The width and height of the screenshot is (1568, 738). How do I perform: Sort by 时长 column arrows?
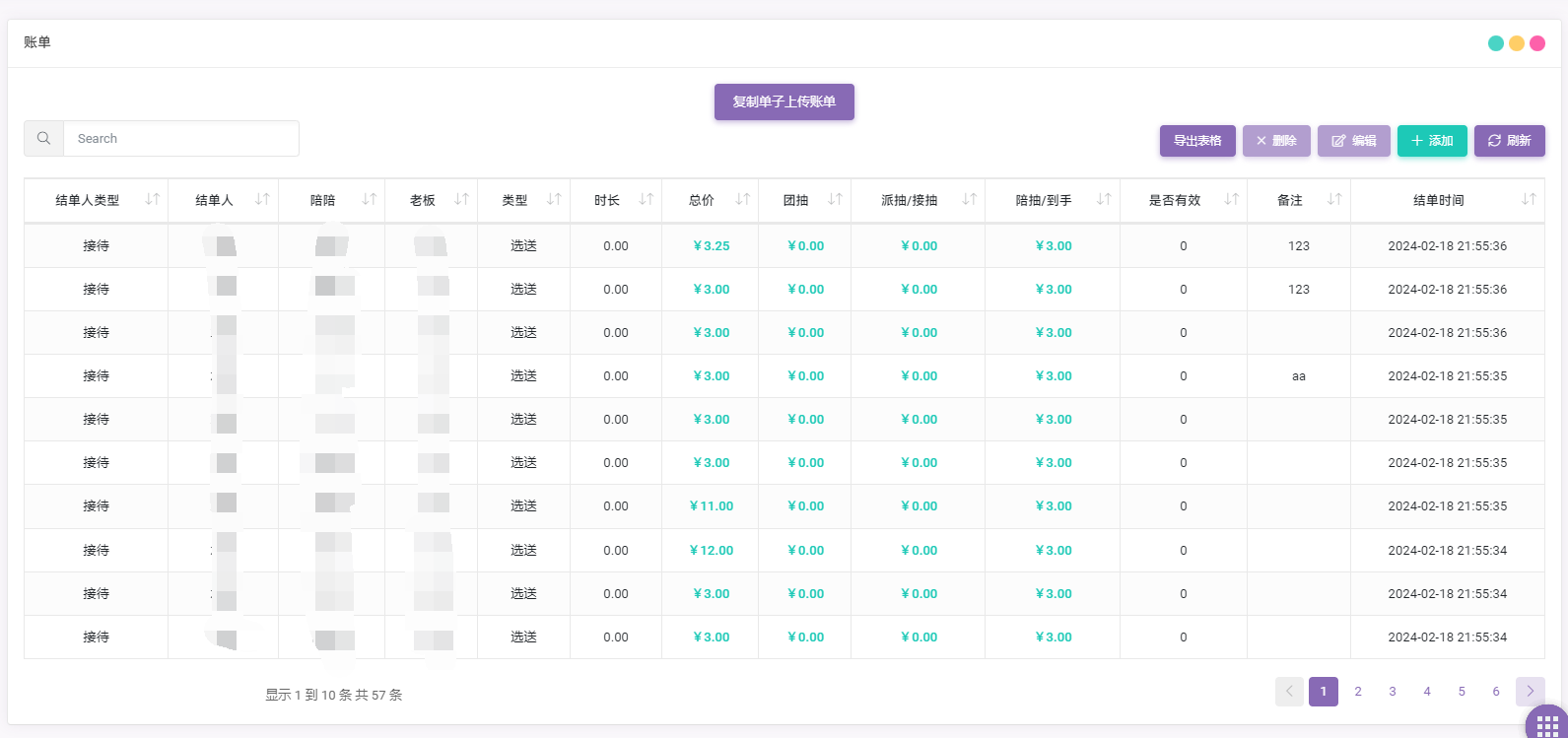(x=647, y=200)
